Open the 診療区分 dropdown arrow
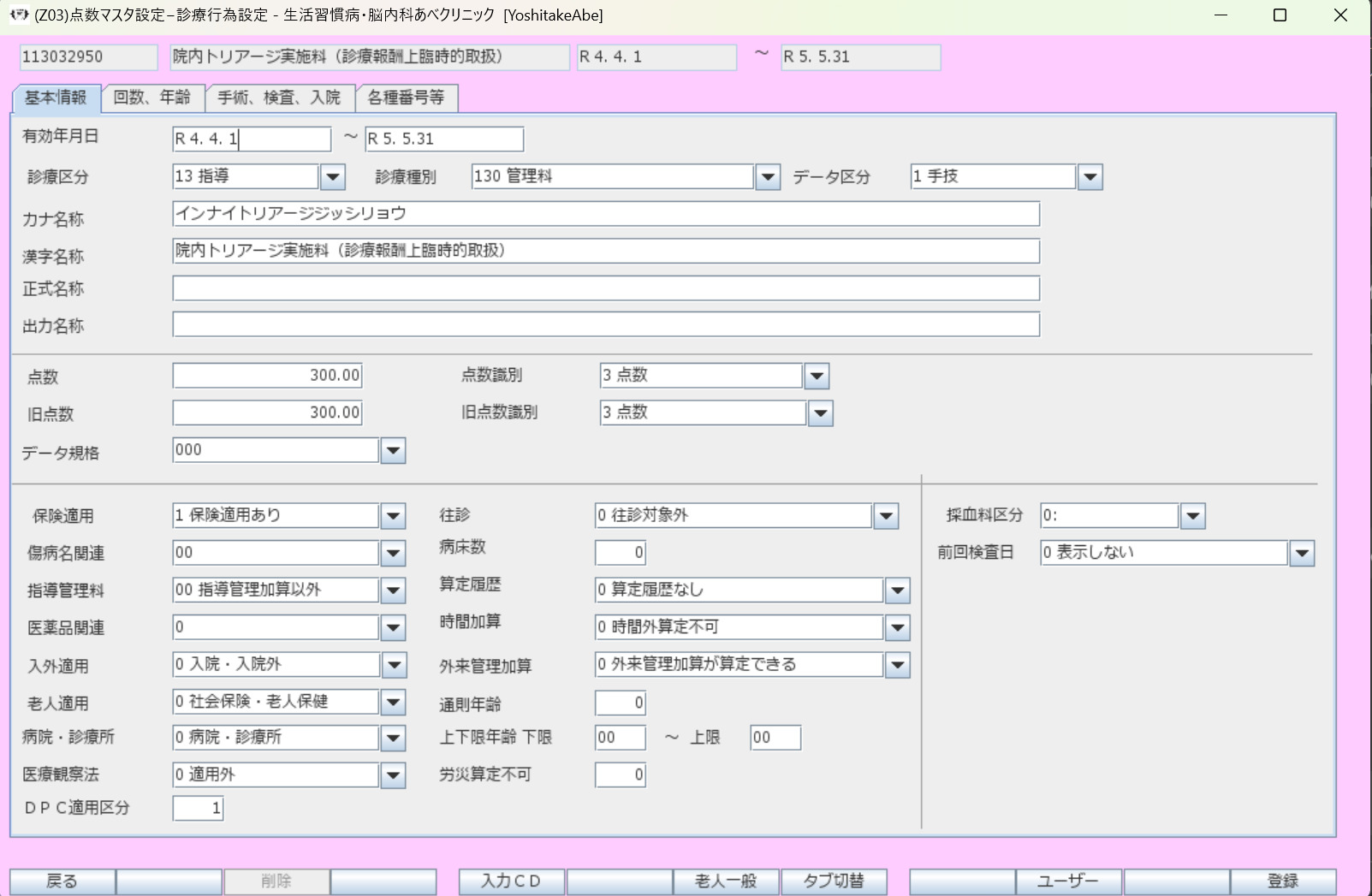 [332, 177]
